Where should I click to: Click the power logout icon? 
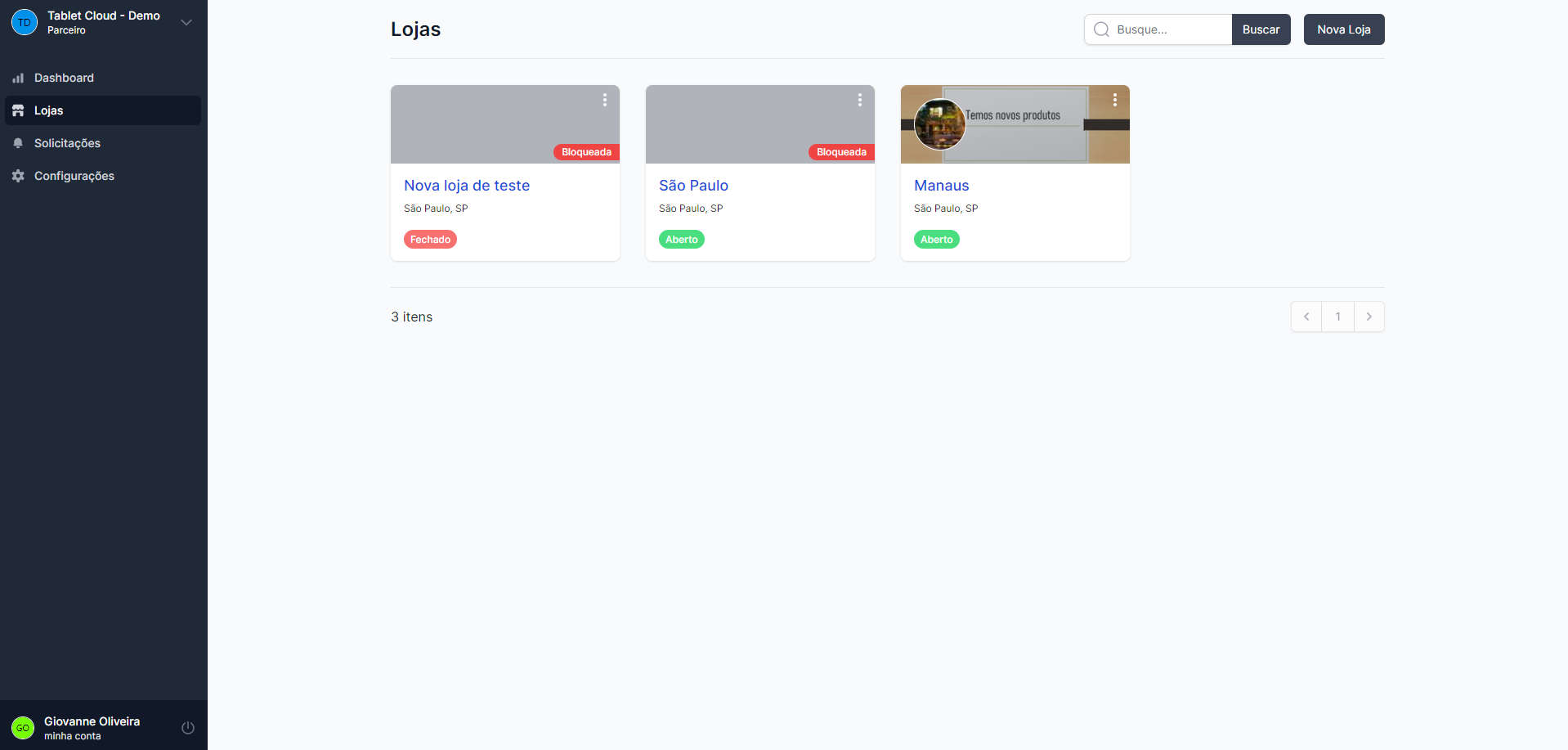[188, 728]
